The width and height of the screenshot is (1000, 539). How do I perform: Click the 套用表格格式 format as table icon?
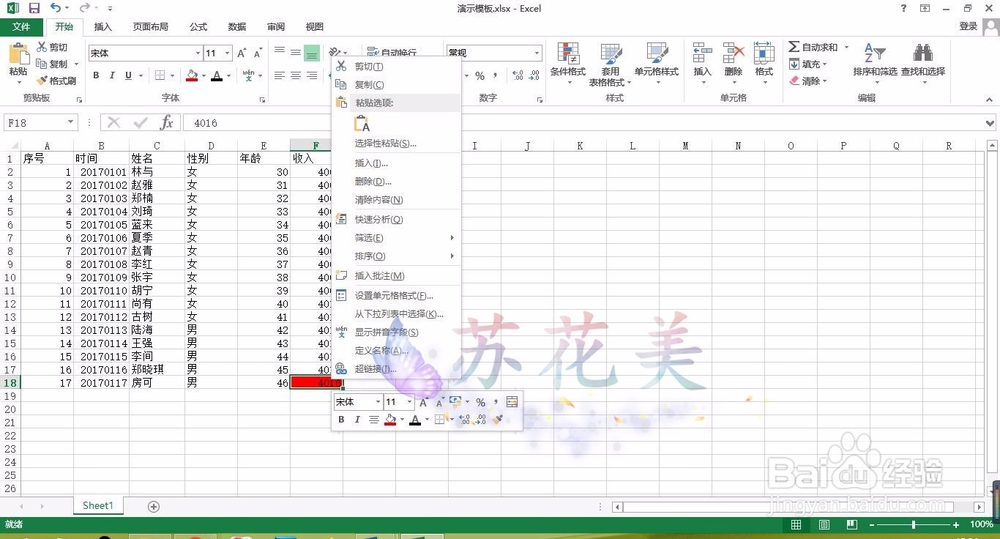(x=610, y=54)
